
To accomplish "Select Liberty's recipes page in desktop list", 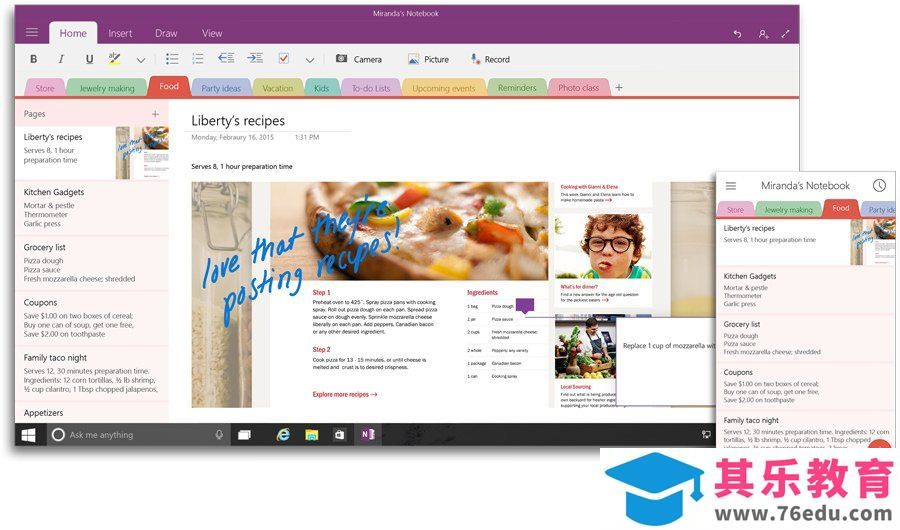I will pos(92,153).
